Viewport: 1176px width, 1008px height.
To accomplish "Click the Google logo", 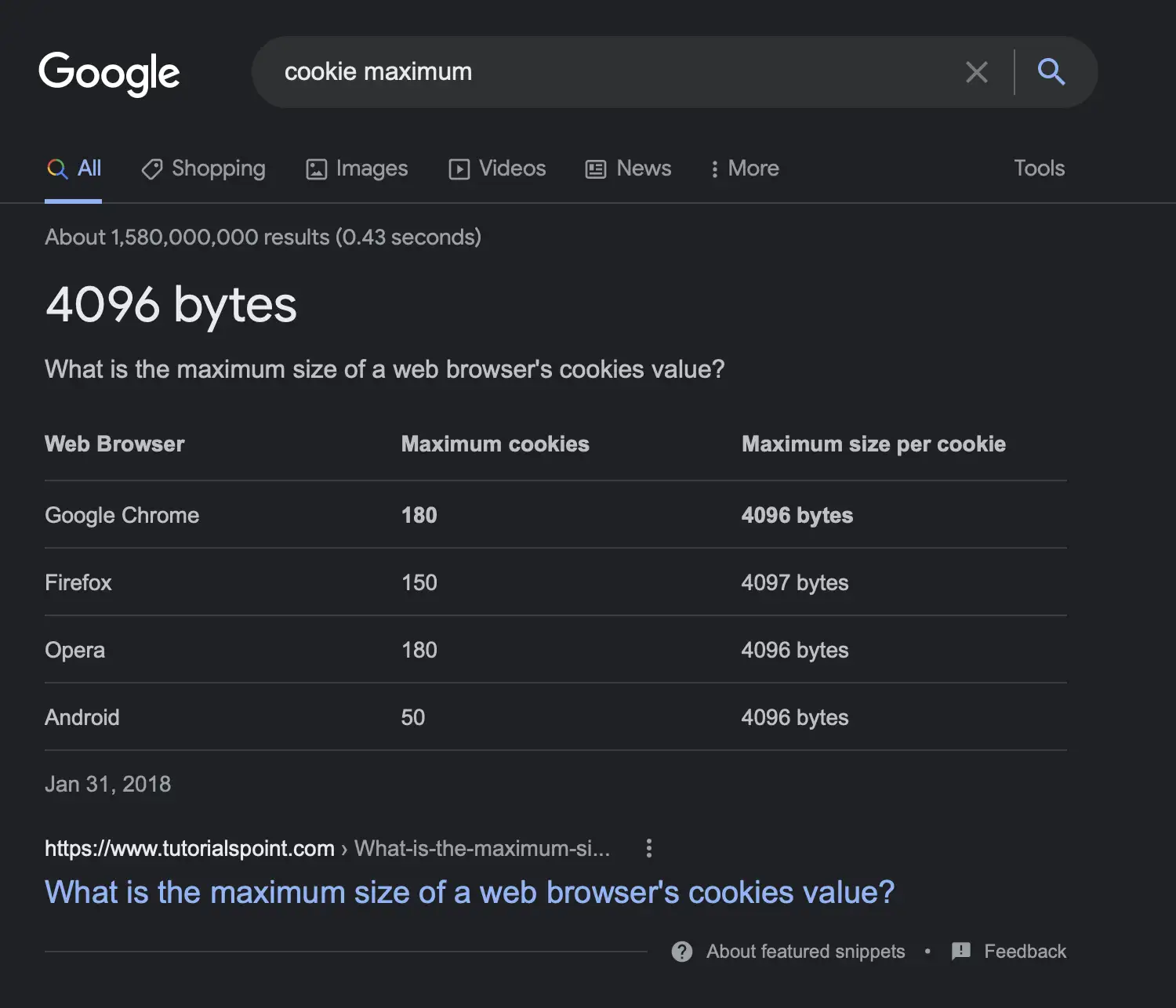I will point(109,73).
